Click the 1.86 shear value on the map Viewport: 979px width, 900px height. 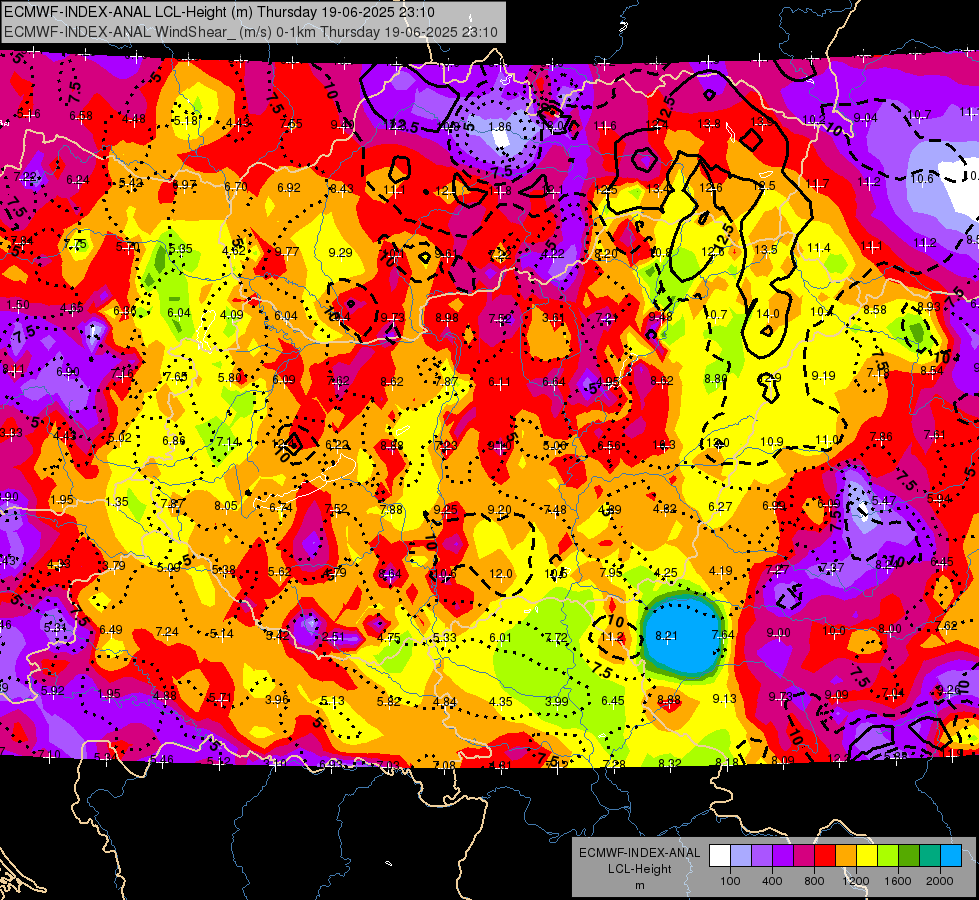(x=500, y=127)
